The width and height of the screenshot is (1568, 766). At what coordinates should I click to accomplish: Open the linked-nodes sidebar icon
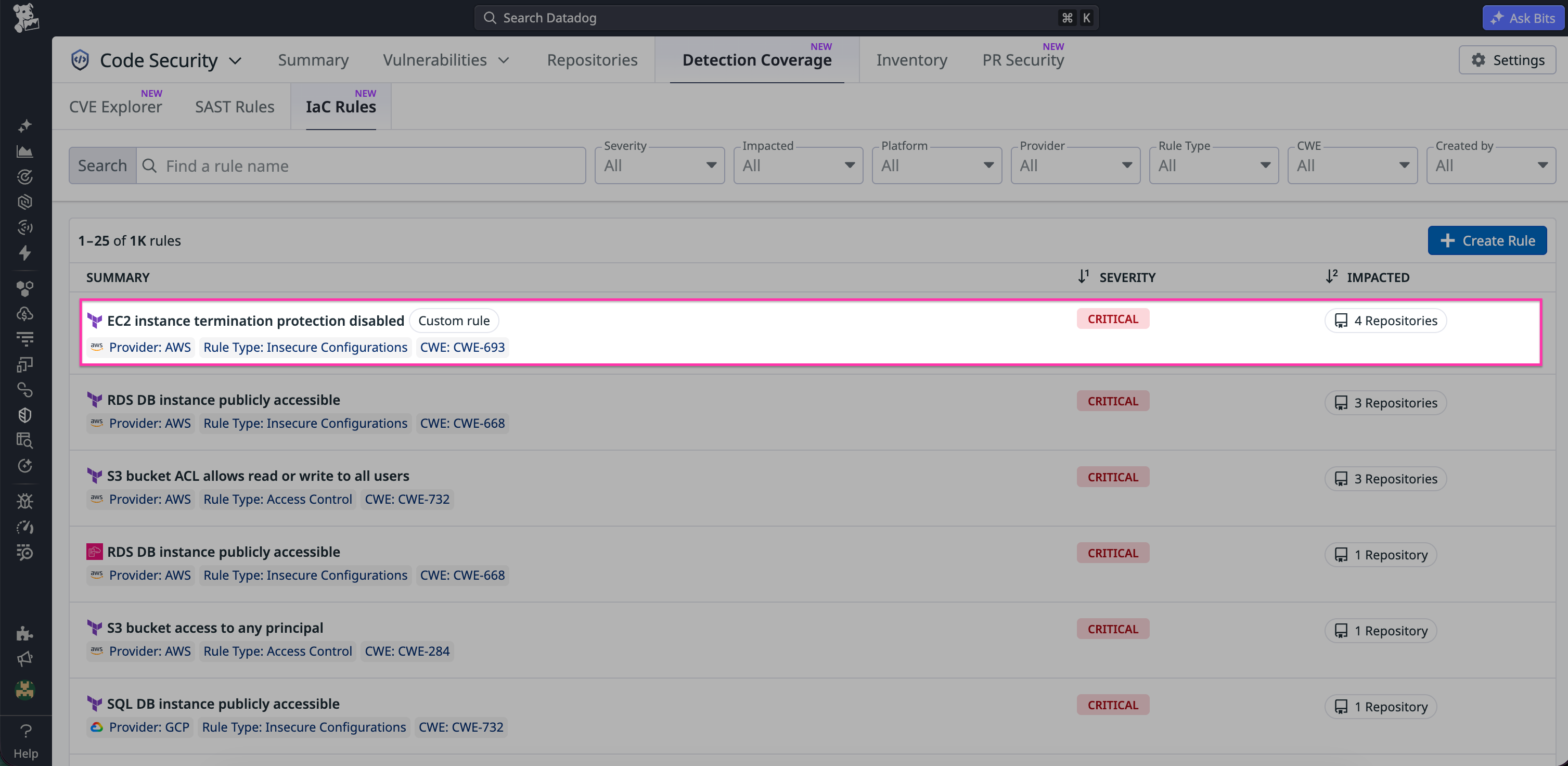coord(25,390)
